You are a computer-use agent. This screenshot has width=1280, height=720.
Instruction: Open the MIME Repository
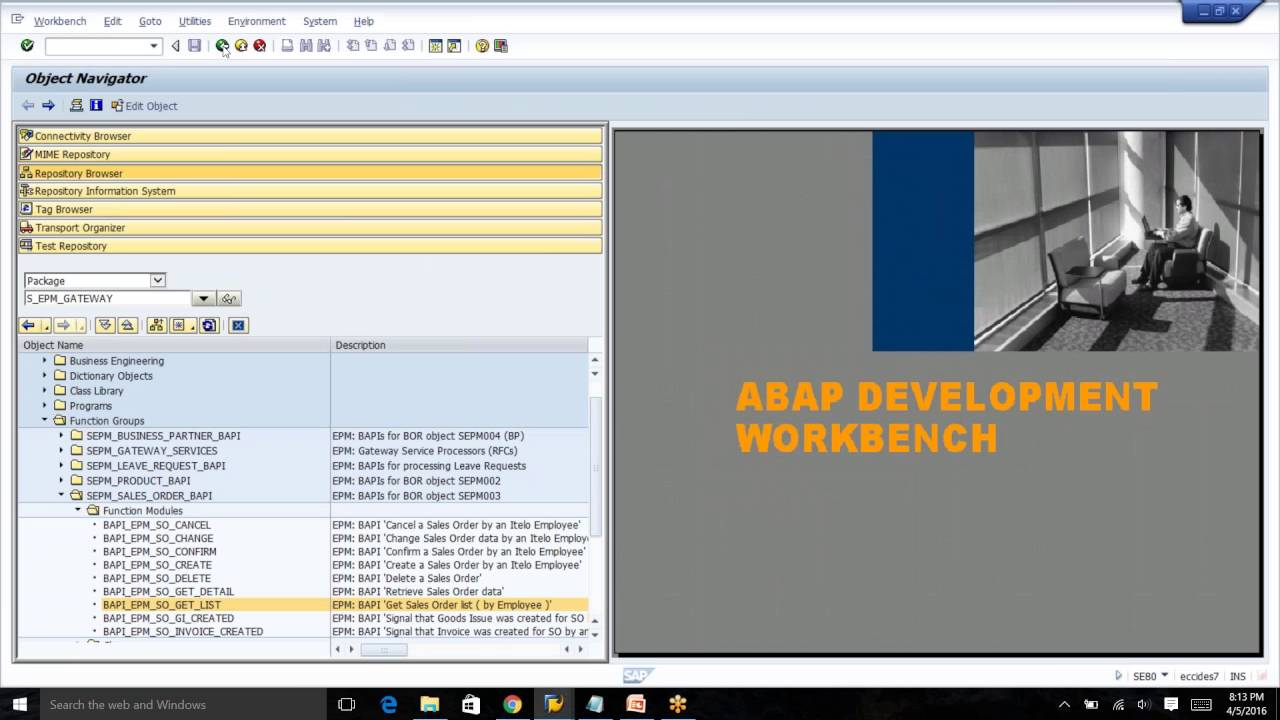tap(310, 154)
